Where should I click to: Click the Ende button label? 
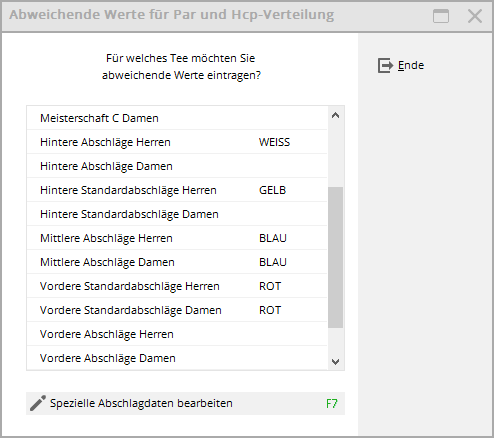pos(411,65)
